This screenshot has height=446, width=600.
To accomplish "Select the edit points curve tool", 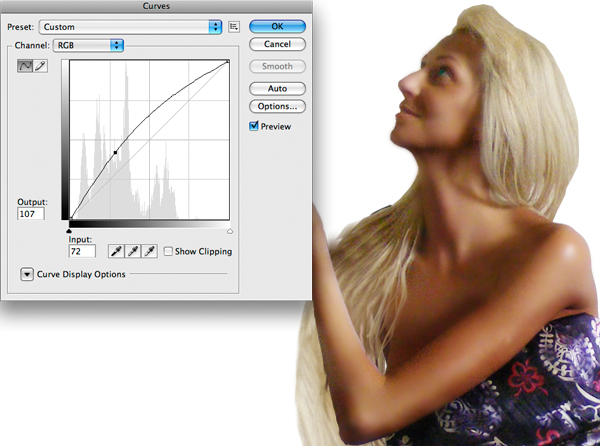I will pyautogui.click(x=25, y=66).
